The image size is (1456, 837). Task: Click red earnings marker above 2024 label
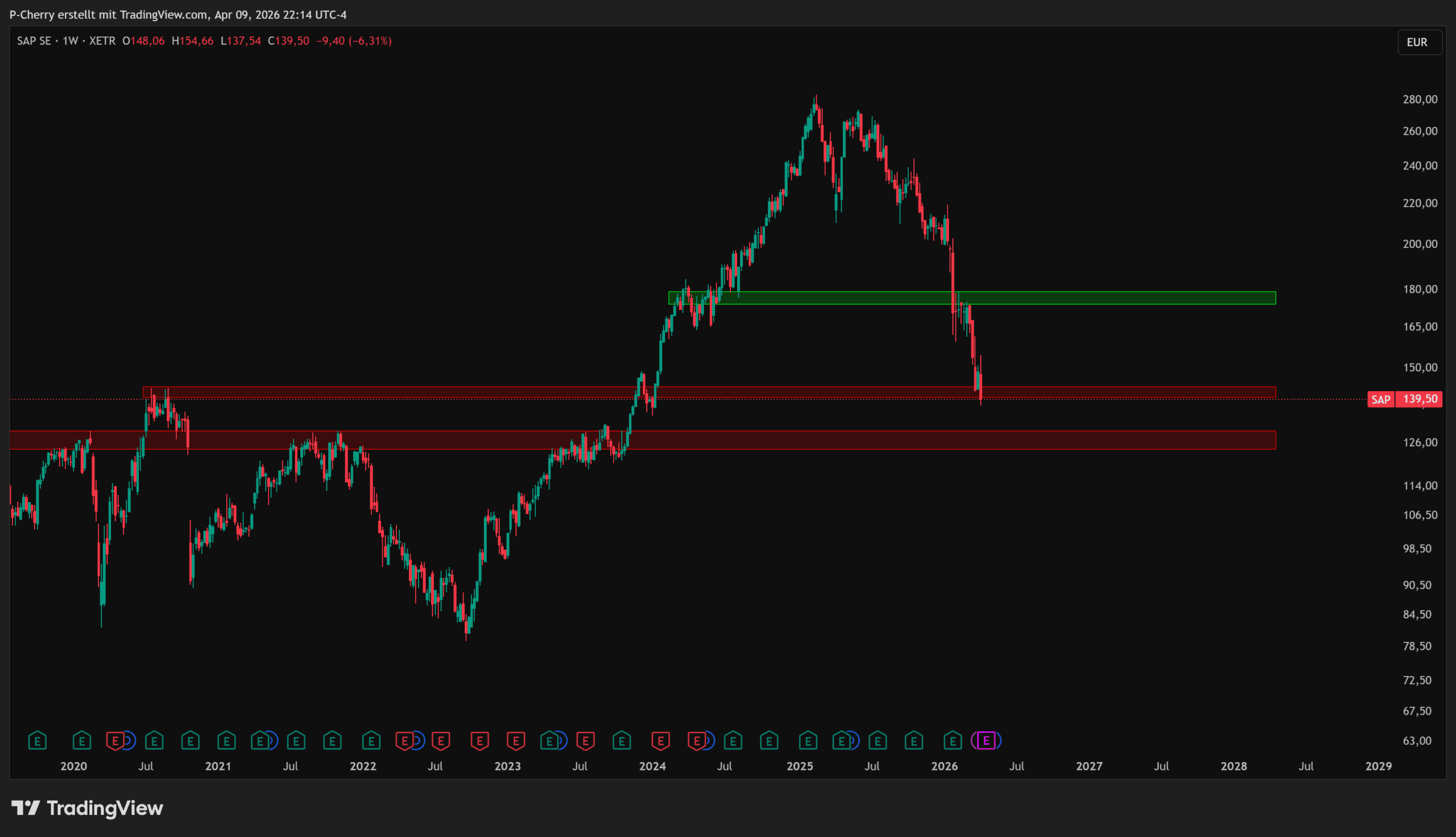(x=660, y=740)
